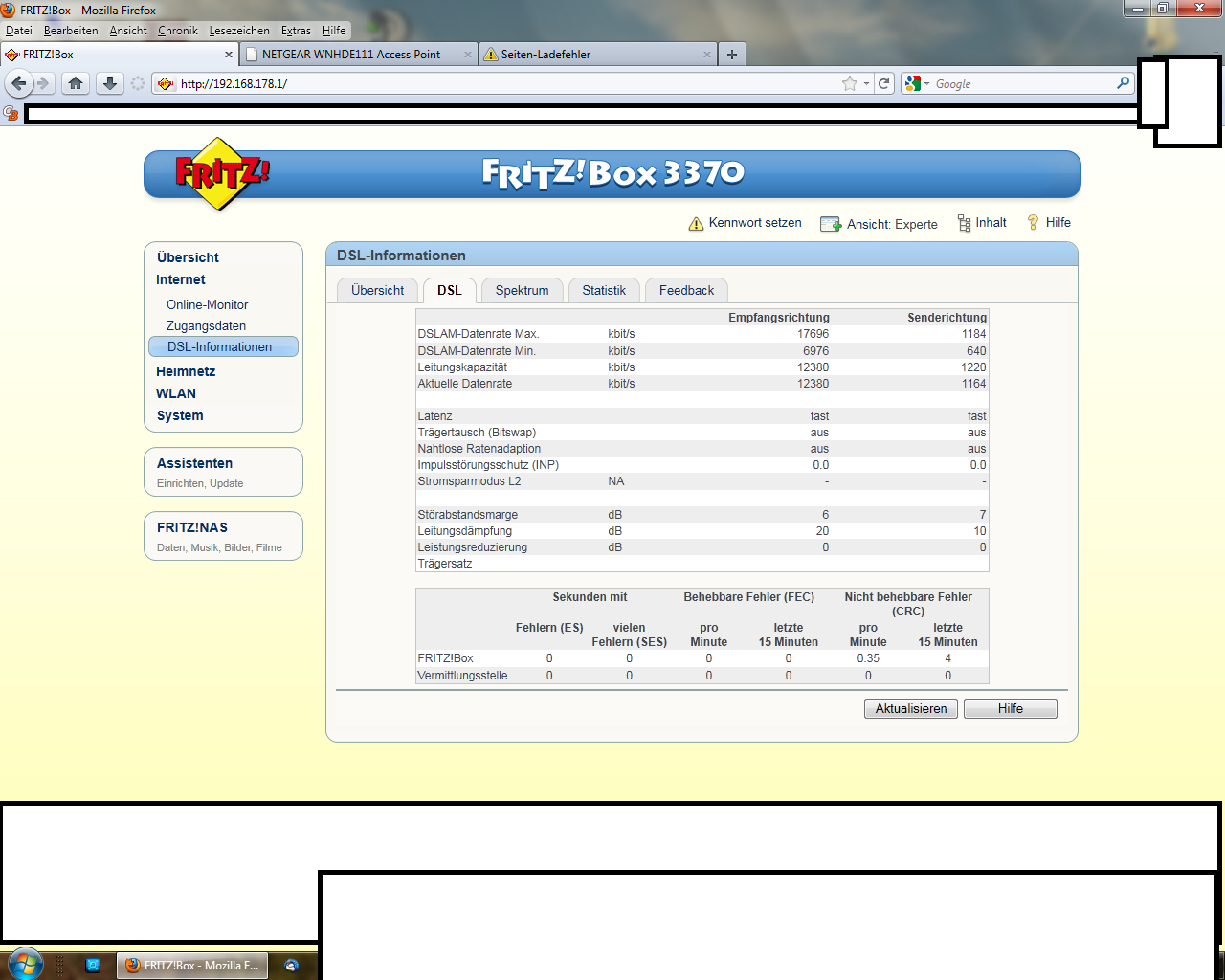
Task: Open the search engine selector dropdown
Action: click(926, 84)
